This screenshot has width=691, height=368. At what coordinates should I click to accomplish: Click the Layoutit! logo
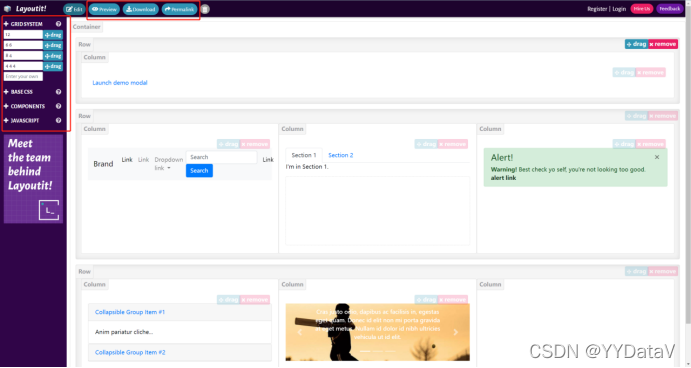click(26, 9)
